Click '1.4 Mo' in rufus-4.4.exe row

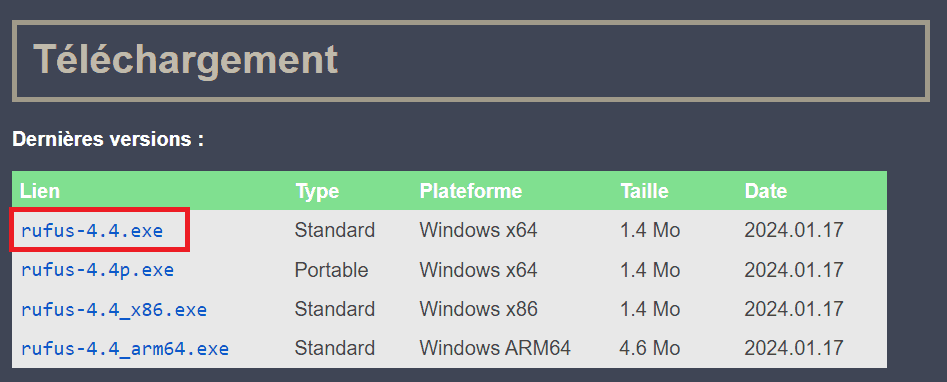pyautogui.click(x=650, y=230)
